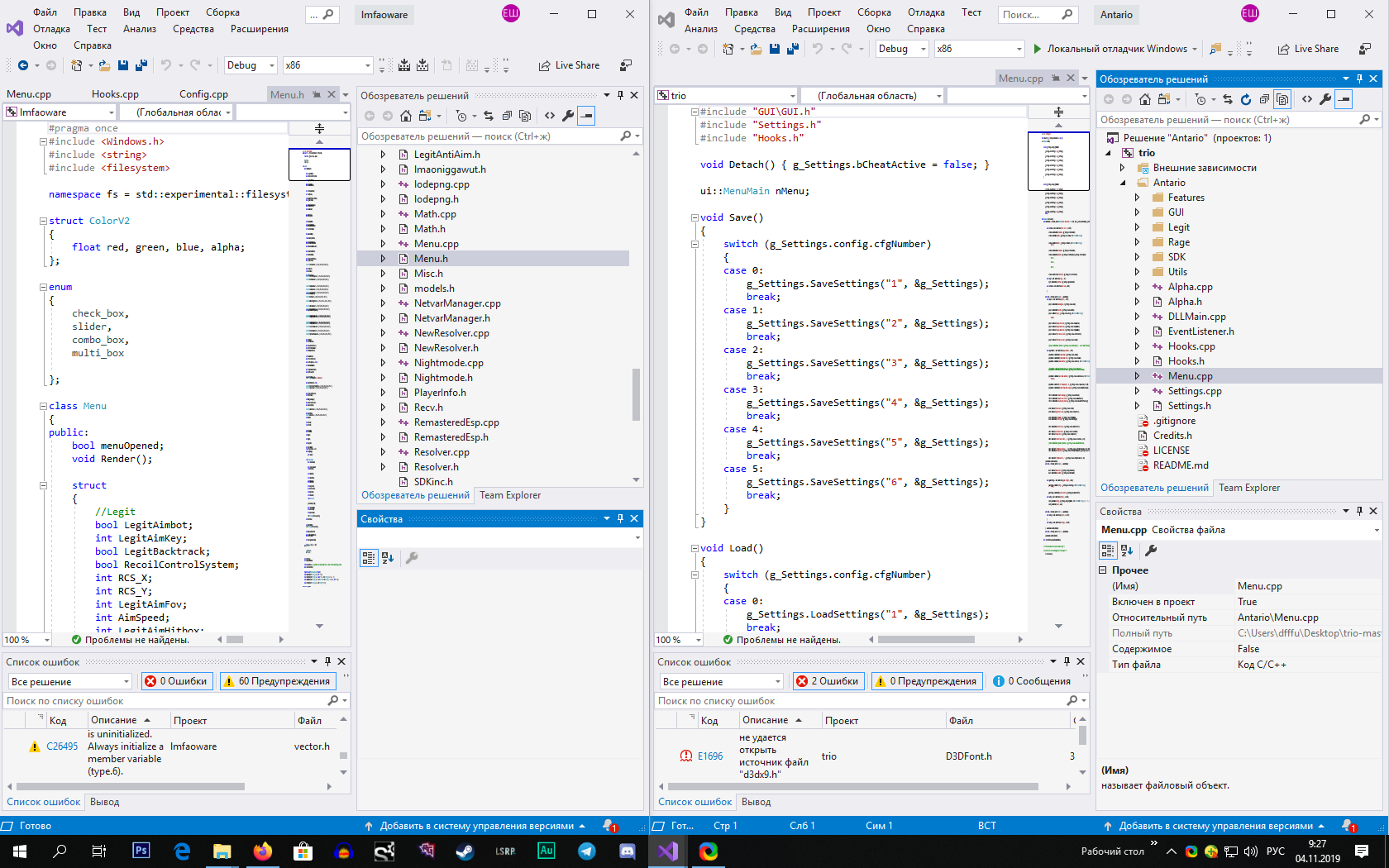Switch to the Config.cpp editor tab
1389x868 pixels.
203,94
